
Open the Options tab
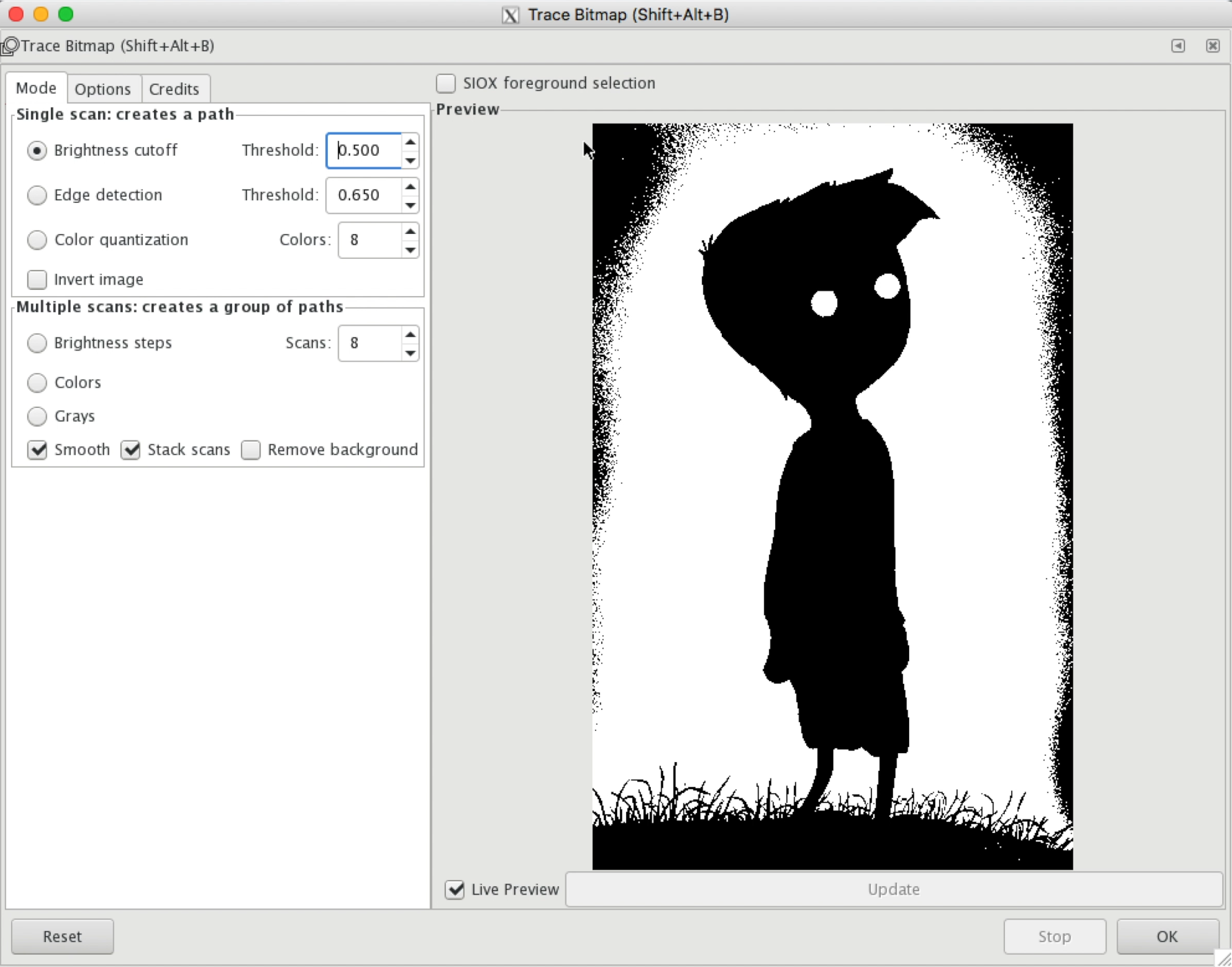pyautogui.click(x=103, y=89)
